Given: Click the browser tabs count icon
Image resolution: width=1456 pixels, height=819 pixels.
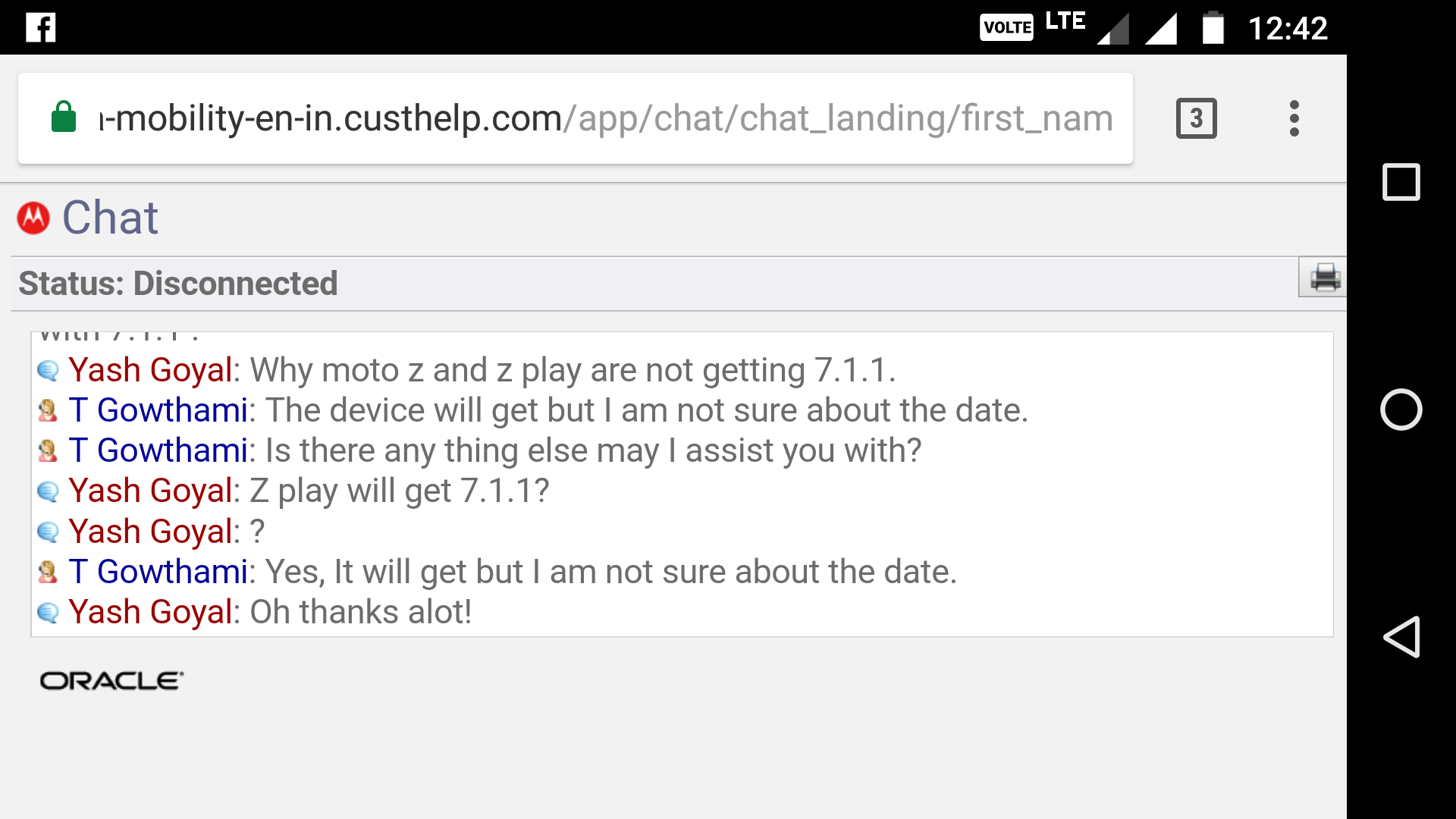Looking at the screenshot, I should click(1197, 118).
